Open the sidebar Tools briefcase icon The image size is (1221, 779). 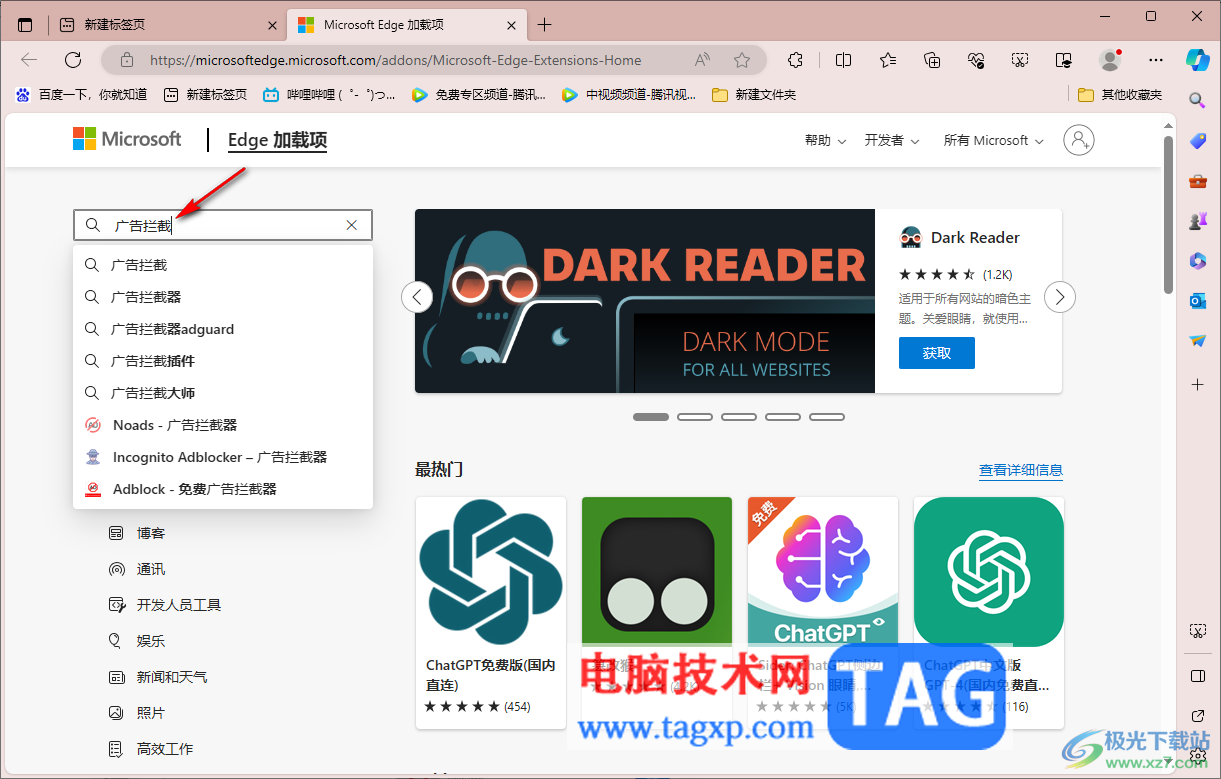pyautogui.click(x=1198, y=181)
